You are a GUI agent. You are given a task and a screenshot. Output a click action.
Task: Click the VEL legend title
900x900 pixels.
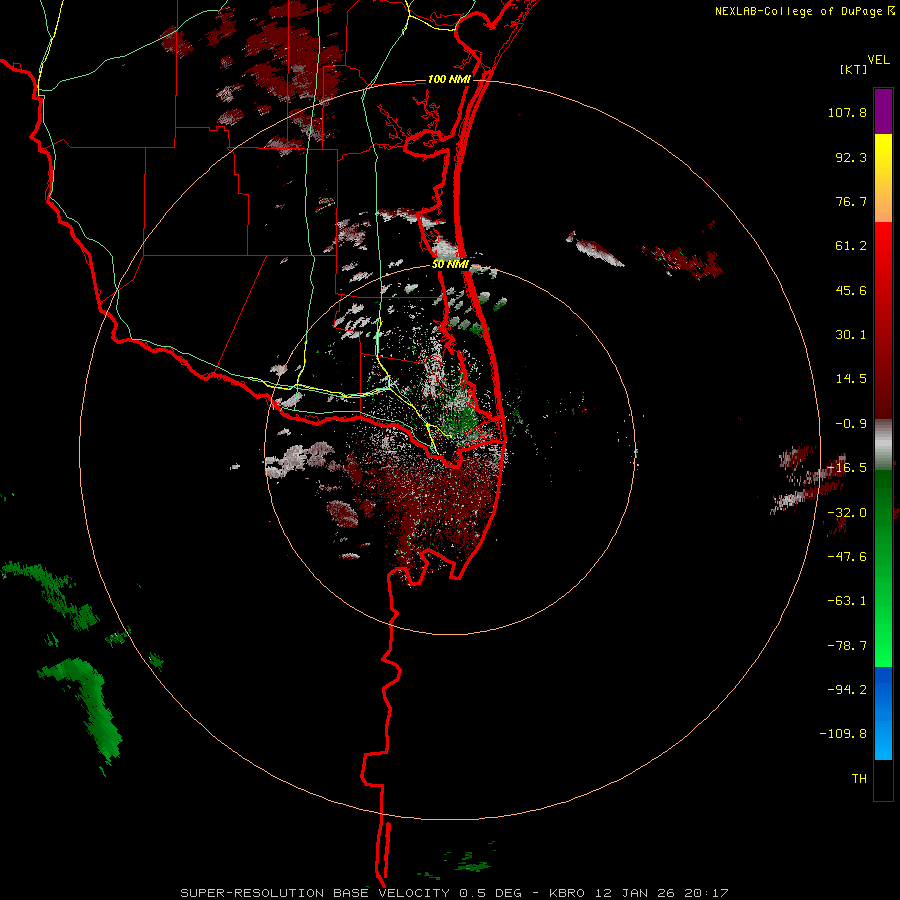pos(878,60)
